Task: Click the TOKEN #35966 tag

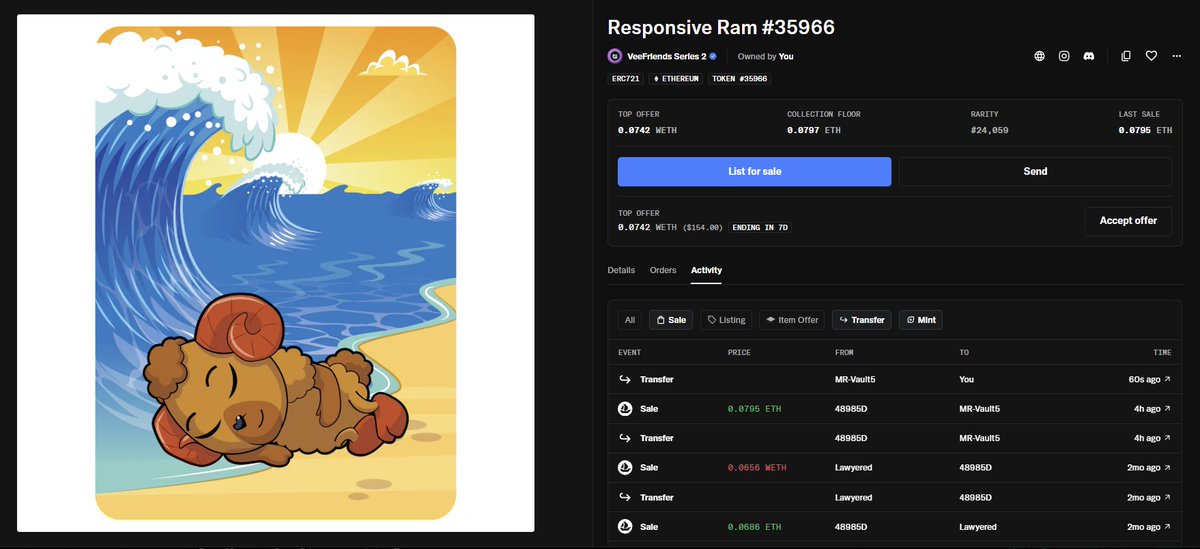Action: pyautogui.click(x=740, y=78)
